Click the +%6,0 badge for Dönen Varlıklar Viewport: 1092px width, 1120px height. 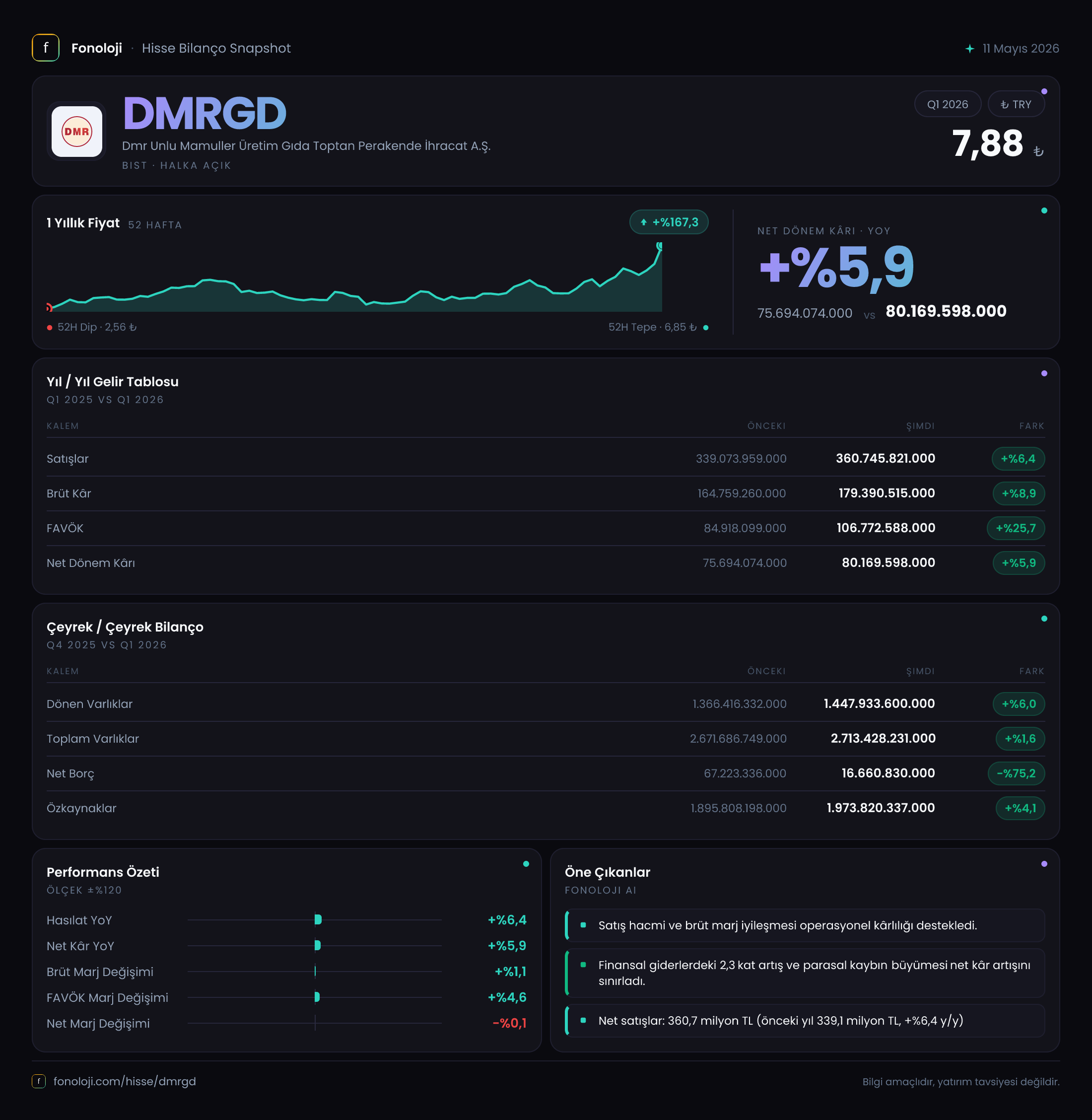[1019, 704]
